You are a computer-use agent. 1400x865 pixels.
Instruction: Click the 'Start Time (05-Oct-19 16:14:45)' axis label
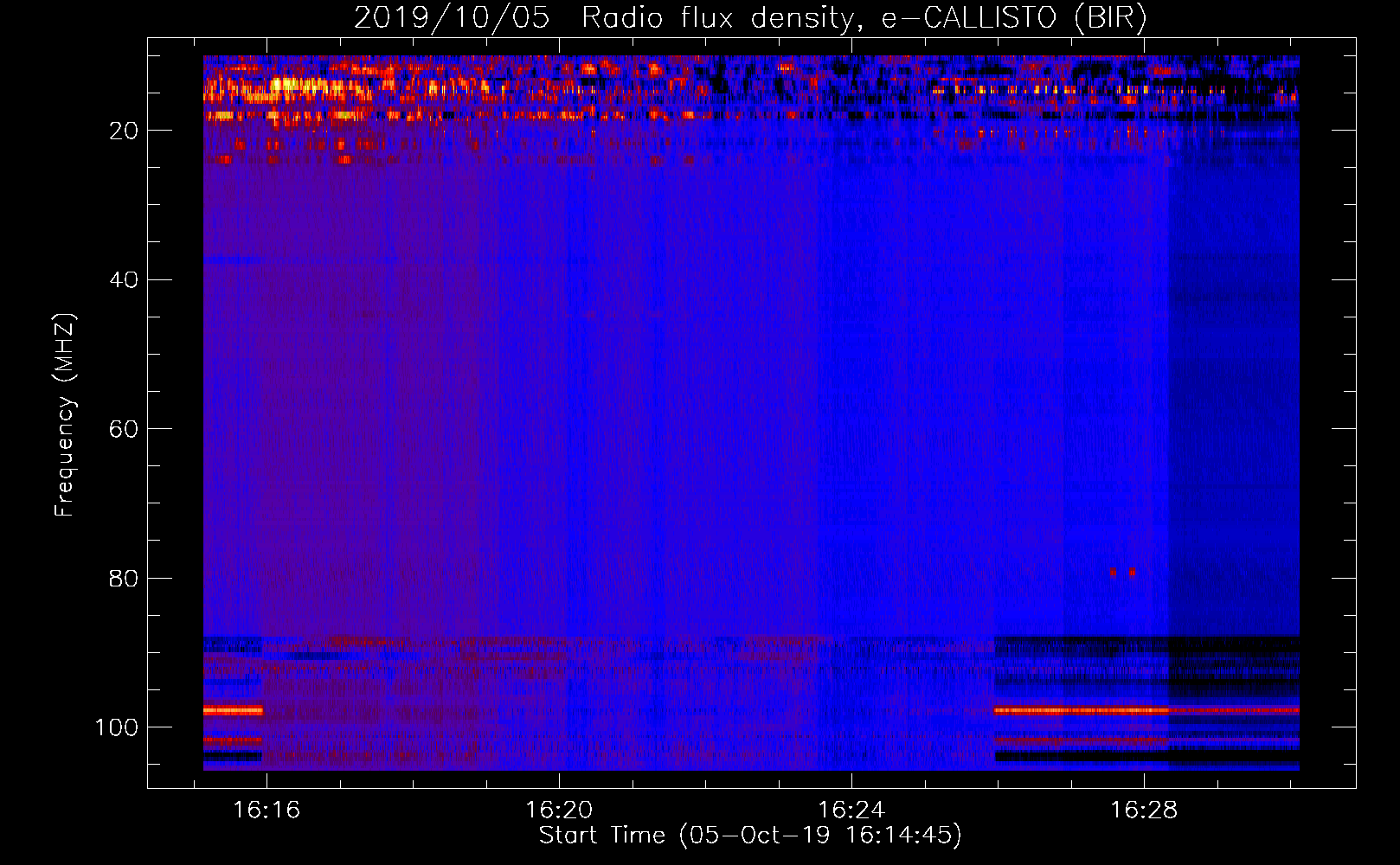pos(750,836)
